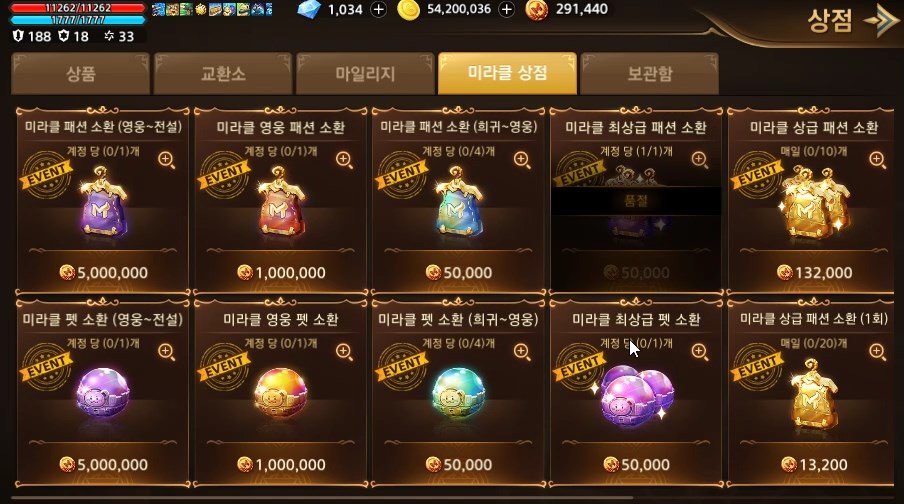Image resolution: width=904 pixels, height=504 pixels.
Task: Open magnifier on 미라클 최상급 펫 소환
Action: click(700, 351)
